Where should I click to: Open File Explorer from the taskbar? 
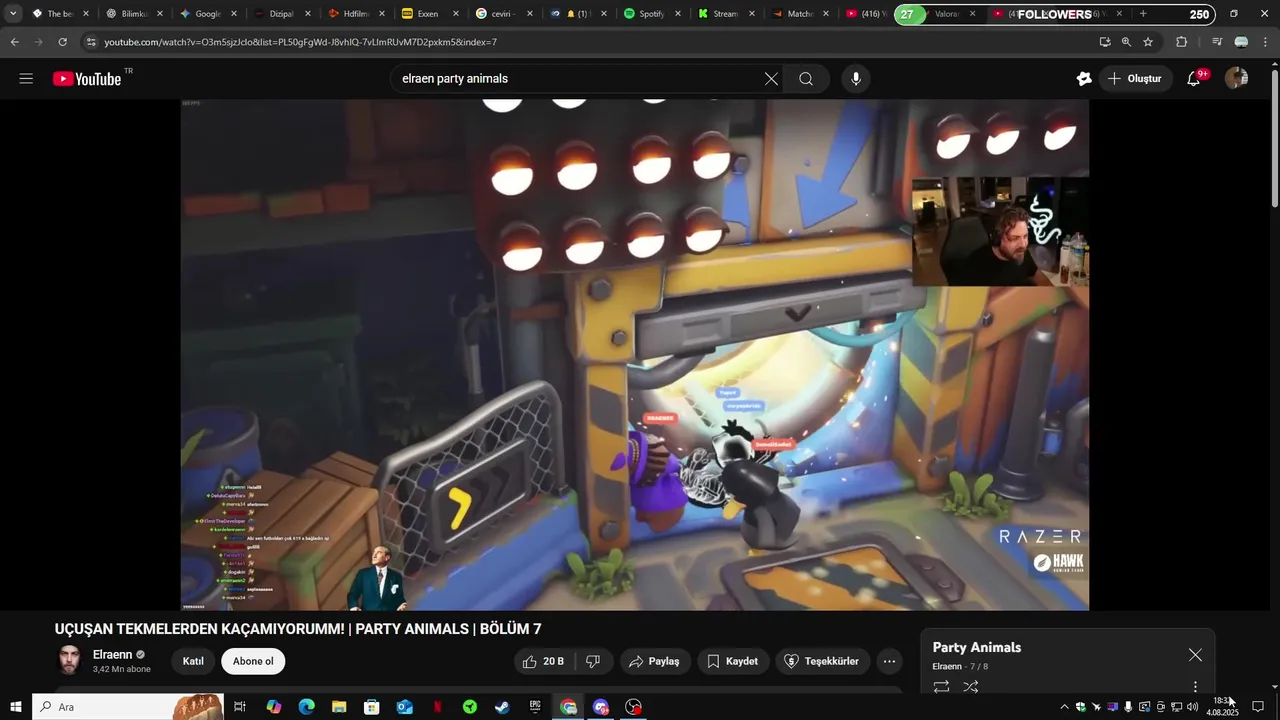339,707
